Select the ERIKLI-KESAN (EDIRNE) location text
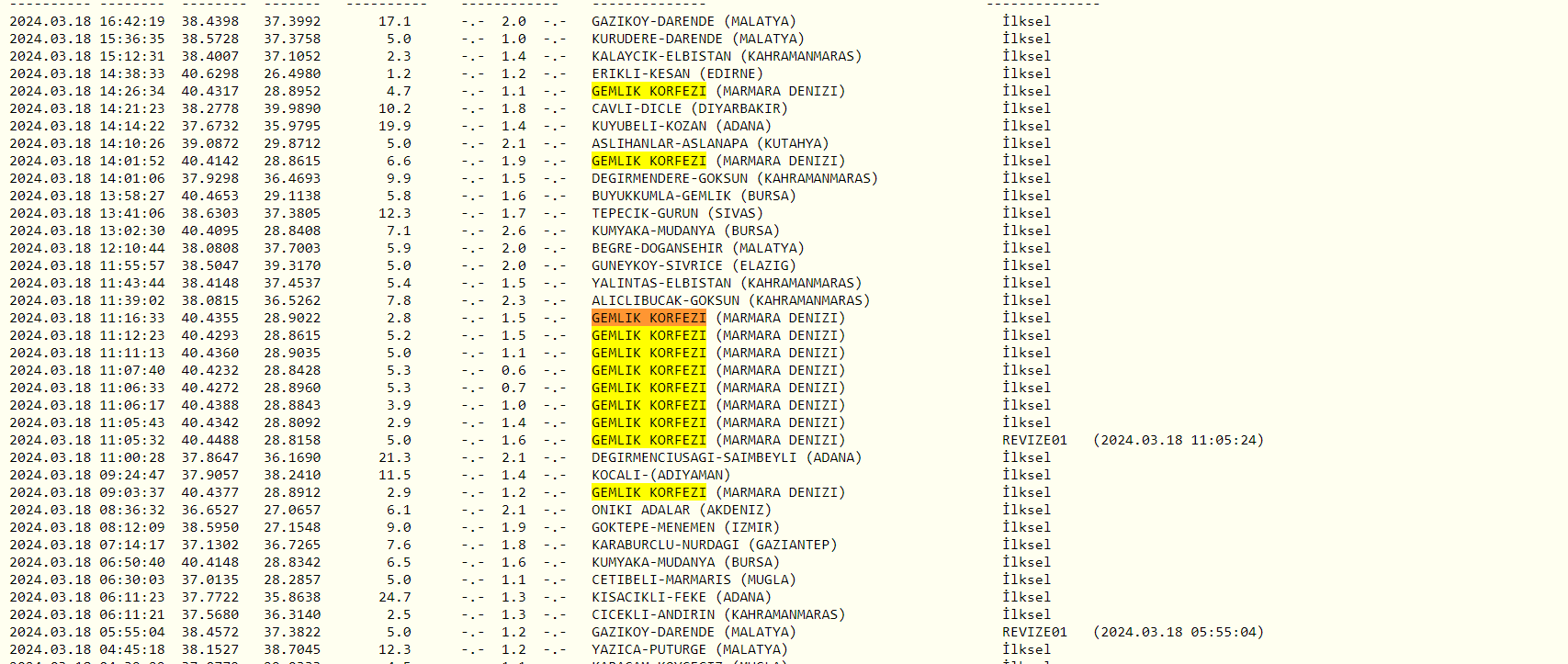 [677, 73]
